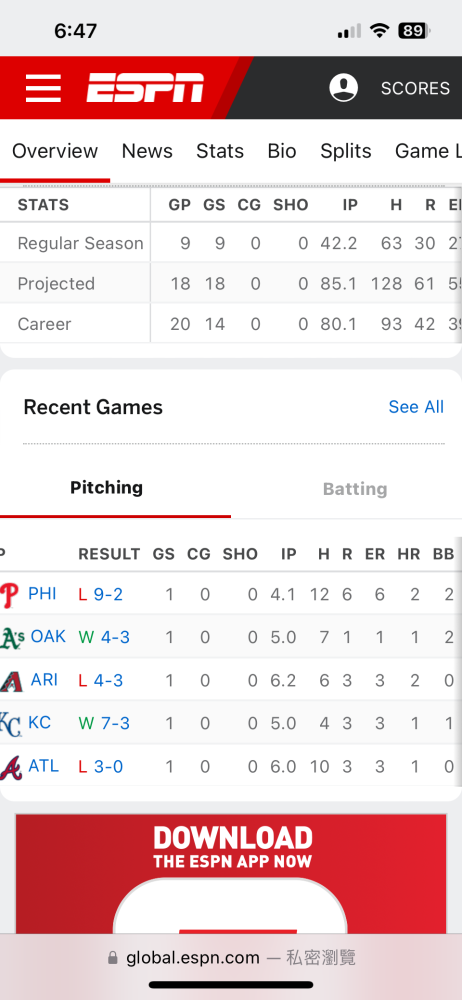
Task: Open the Bio tab
Action: pyautogui.click(x=282, y=151)
